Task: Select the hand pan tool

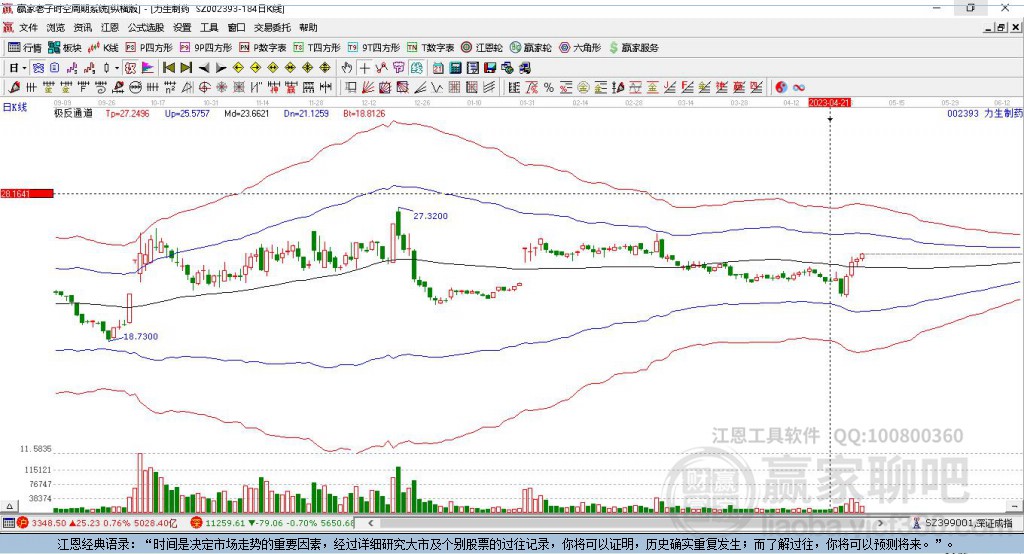Action: (347, 68)
